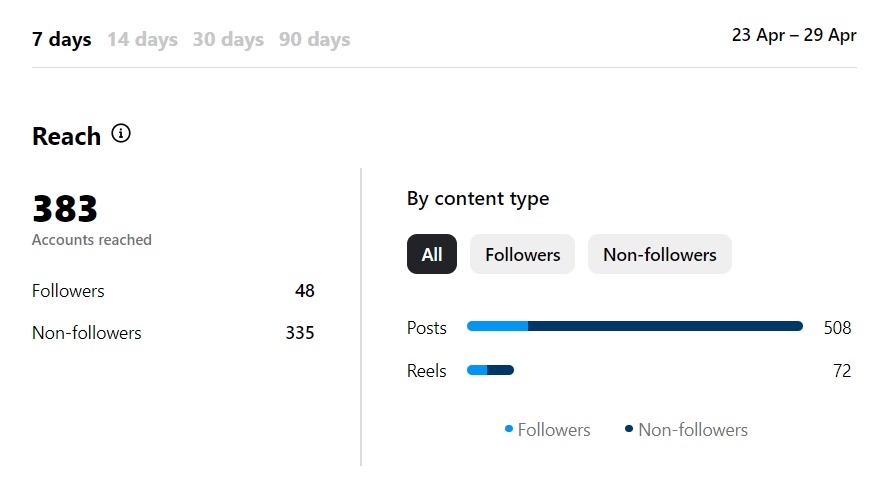Click the Reels reach bar

[x=490, y=370]
